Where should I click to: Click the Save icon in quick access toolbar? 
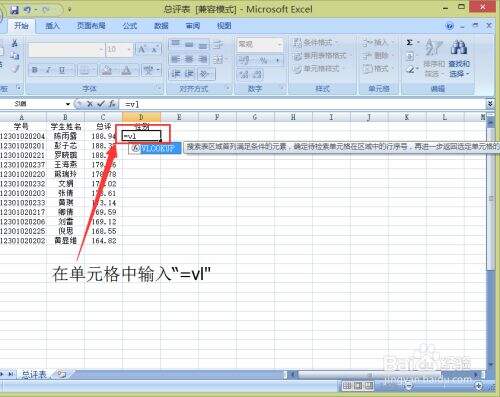[14, 10]
